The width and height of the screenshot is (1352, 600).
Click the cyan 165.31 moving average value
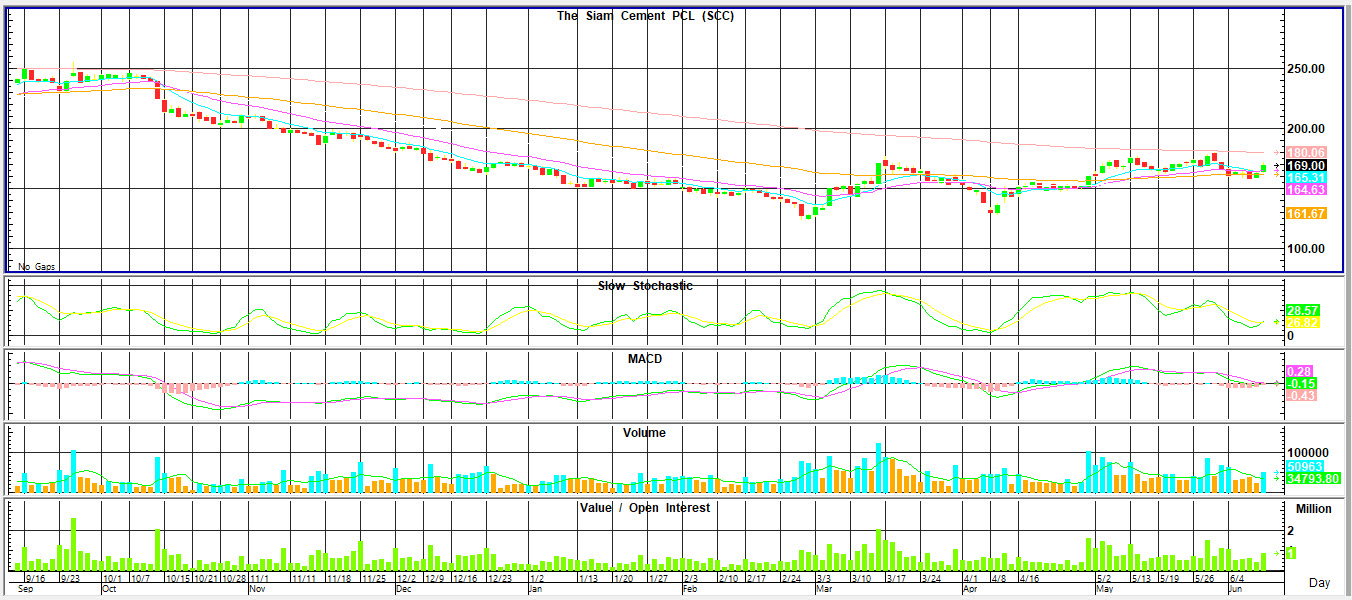tap(1306, 177)
